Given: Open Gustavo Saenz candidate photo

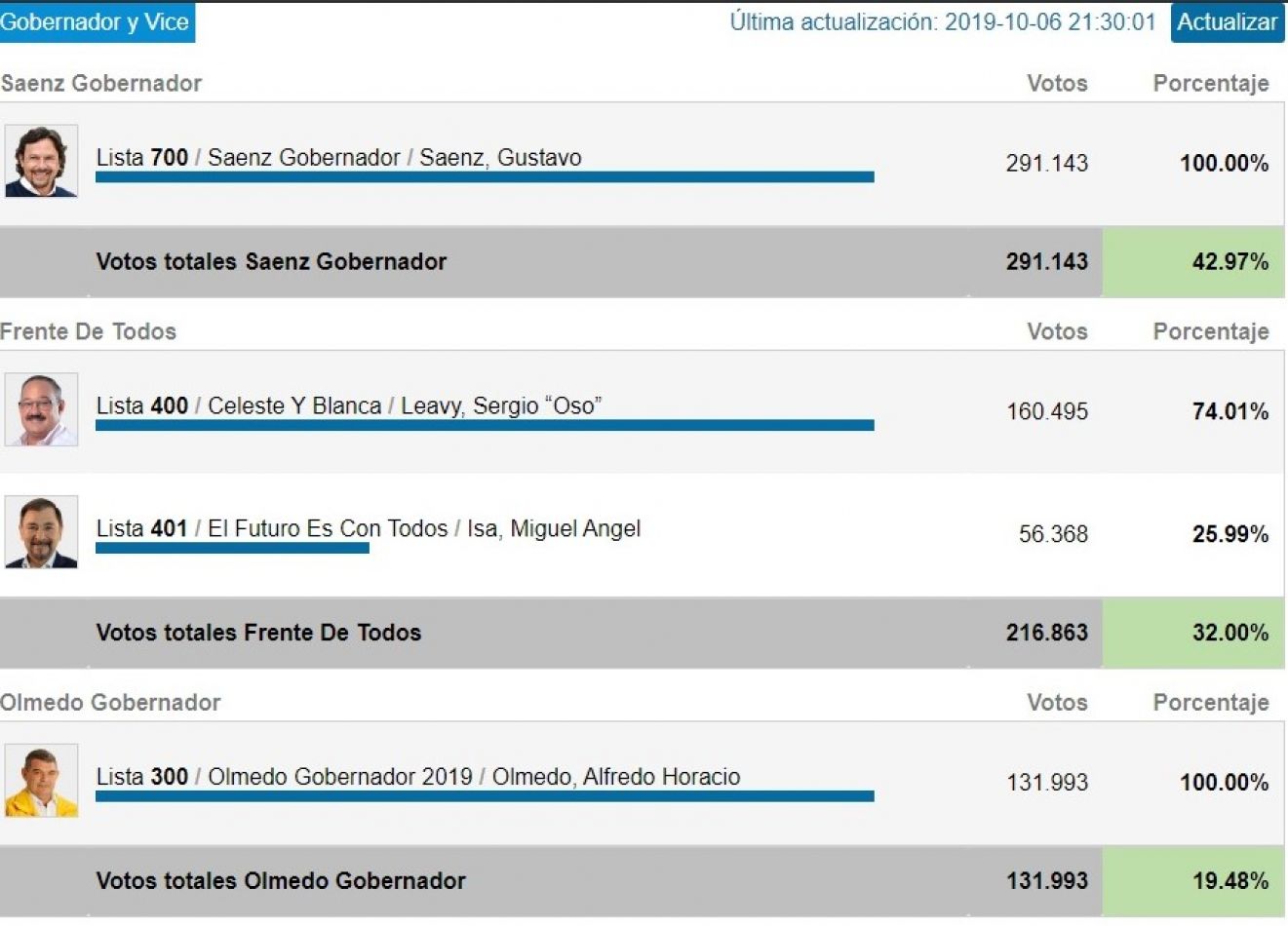Looking at the screenshot, I should click(41, 161).
